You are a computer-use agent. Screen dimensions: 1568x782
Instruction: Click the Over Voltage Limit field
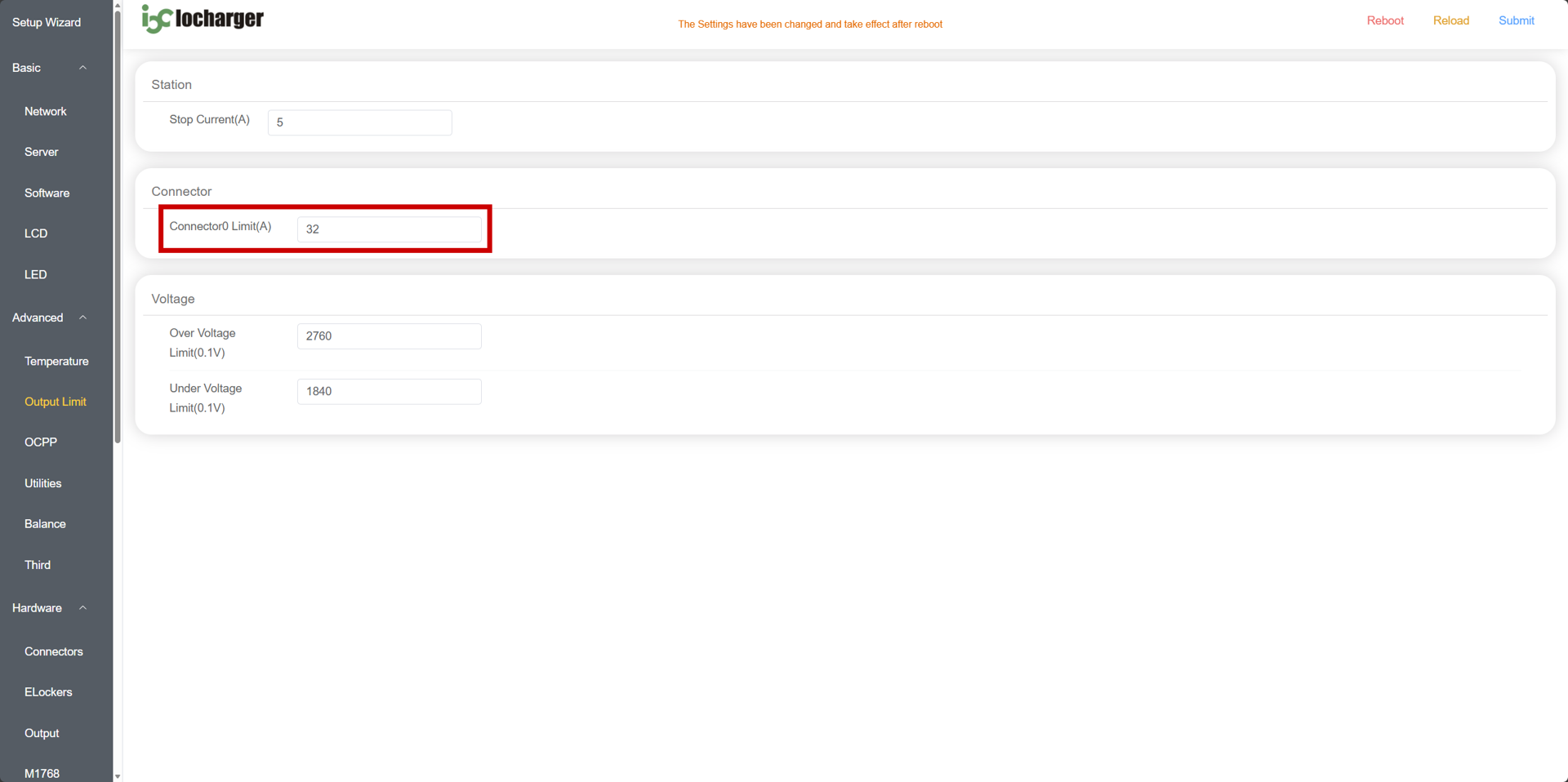pos(389,336)
